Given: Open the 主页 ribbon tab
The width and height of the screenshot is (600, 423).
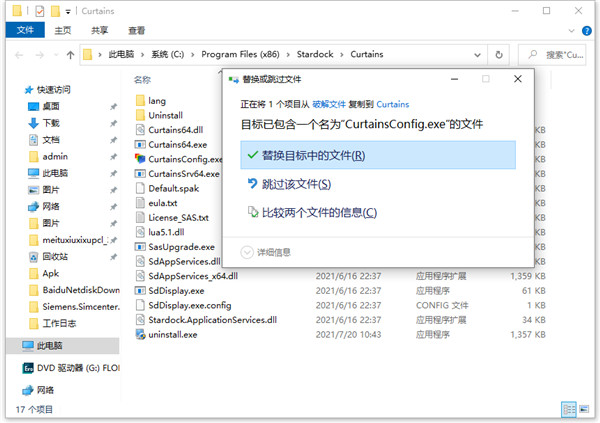Looking at the screenshot, I should click(x=62, y=30).
